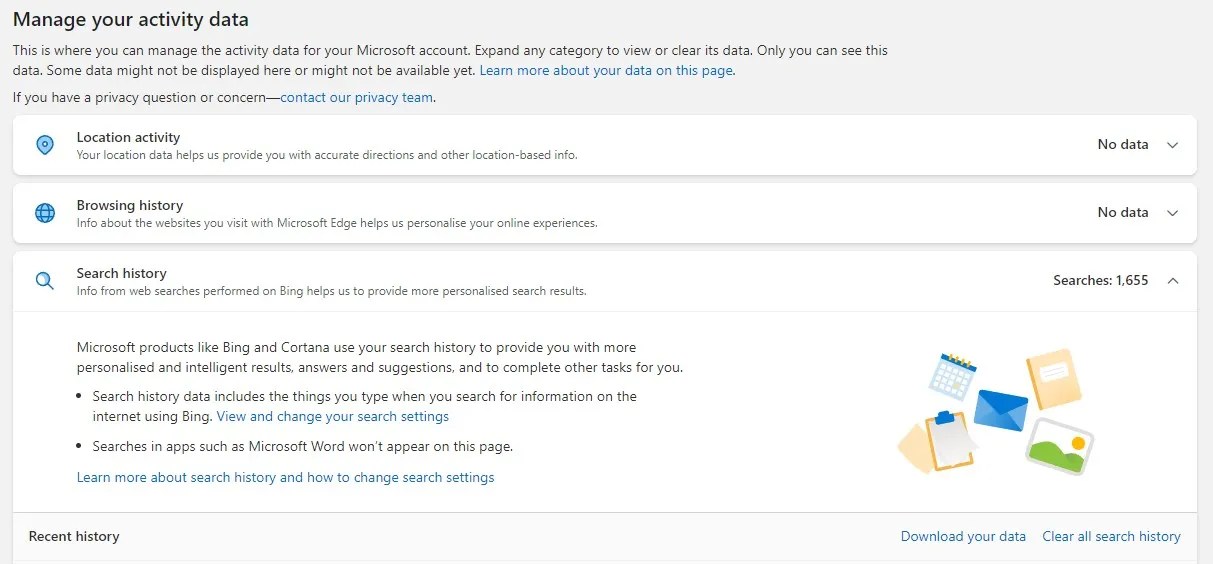Open the 'contact our privacy team' link

point(357,98)
